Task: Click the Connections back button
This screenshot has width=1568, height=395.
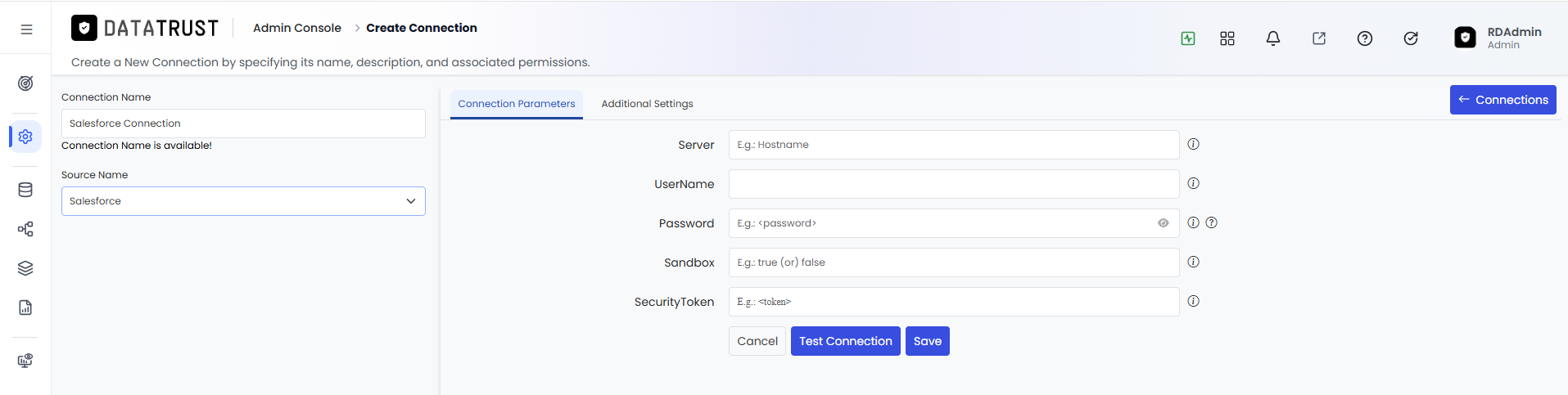Action: pyautogui.click(x=1503, y=100)
